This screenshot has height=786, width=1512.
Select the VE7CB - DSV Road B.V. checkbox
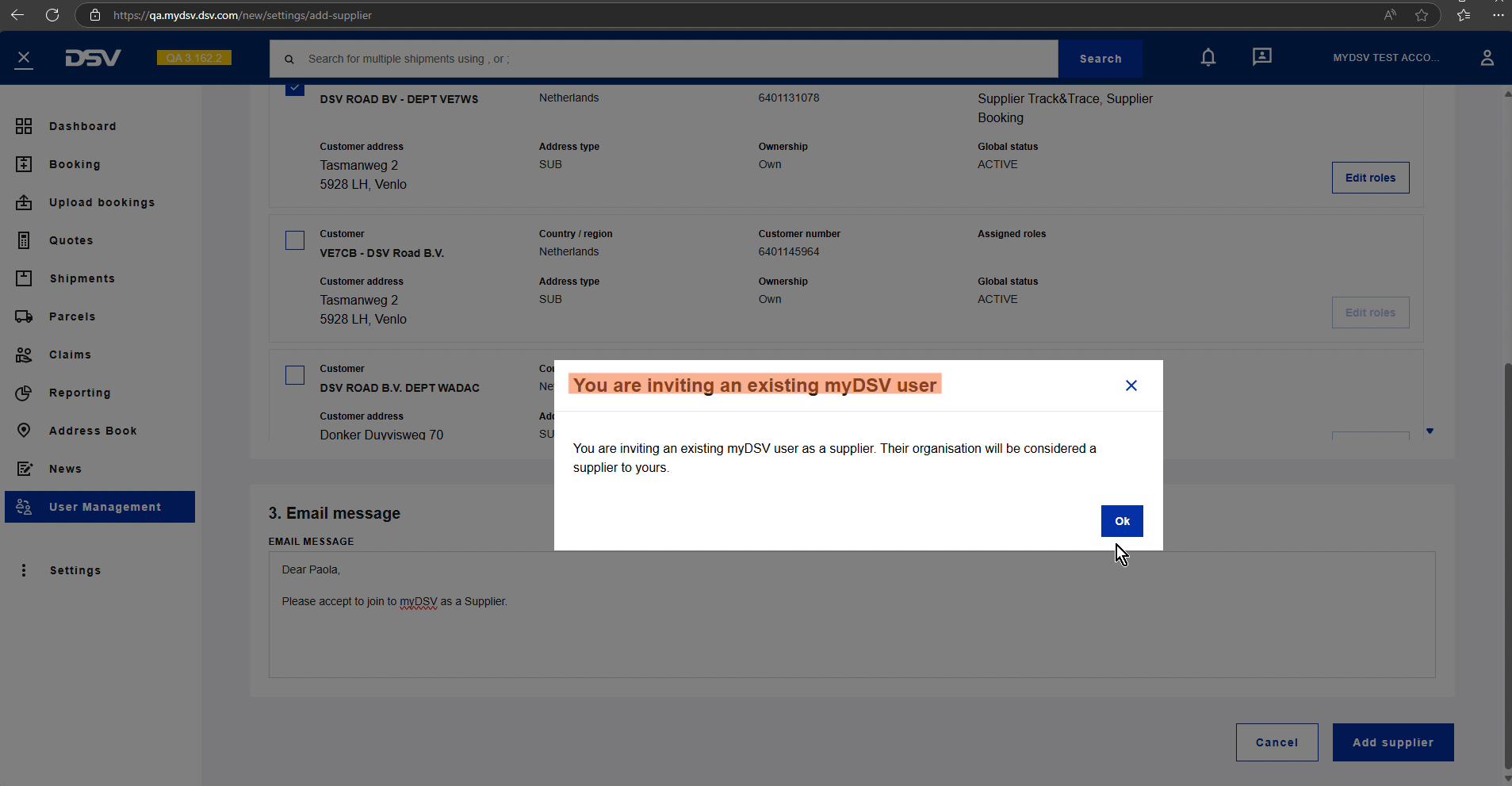pos(294,240)
